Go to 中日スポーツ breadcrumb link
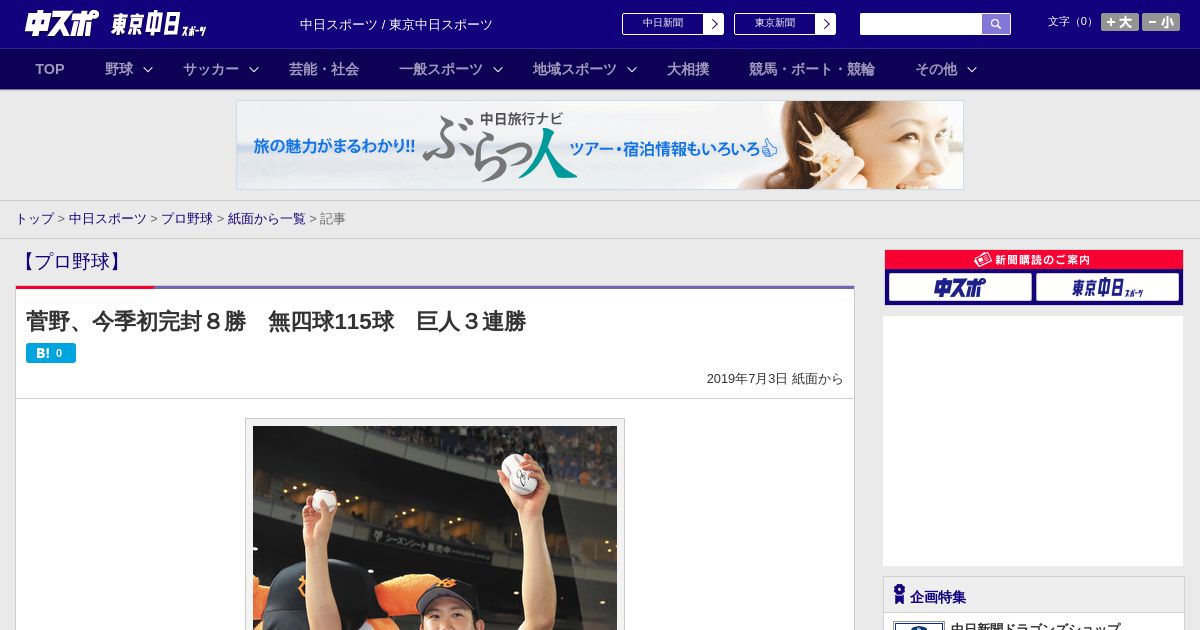Screen dimensions: 1200x630 (x=108, y=218)
